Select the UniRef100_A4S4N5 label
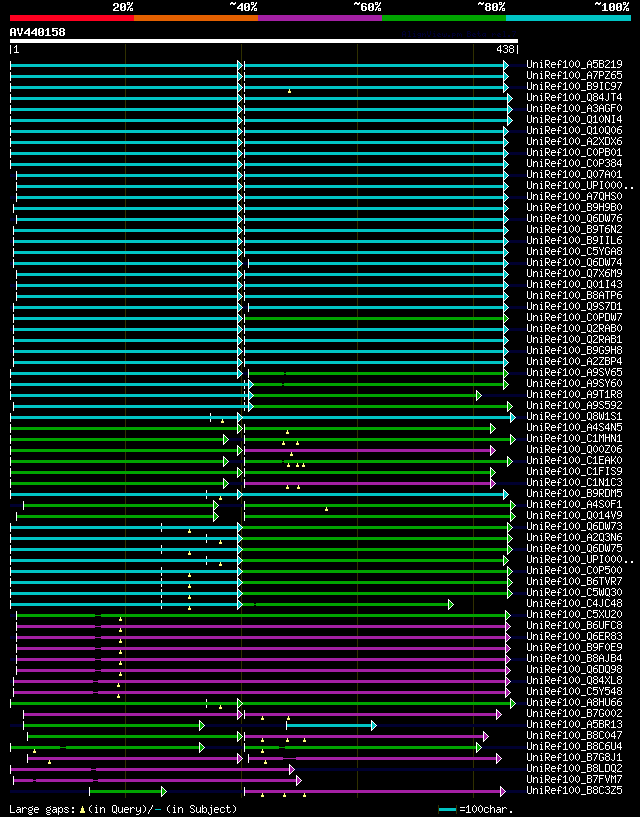Viewport: 640px width, 817px height. [x=574, y=427]
